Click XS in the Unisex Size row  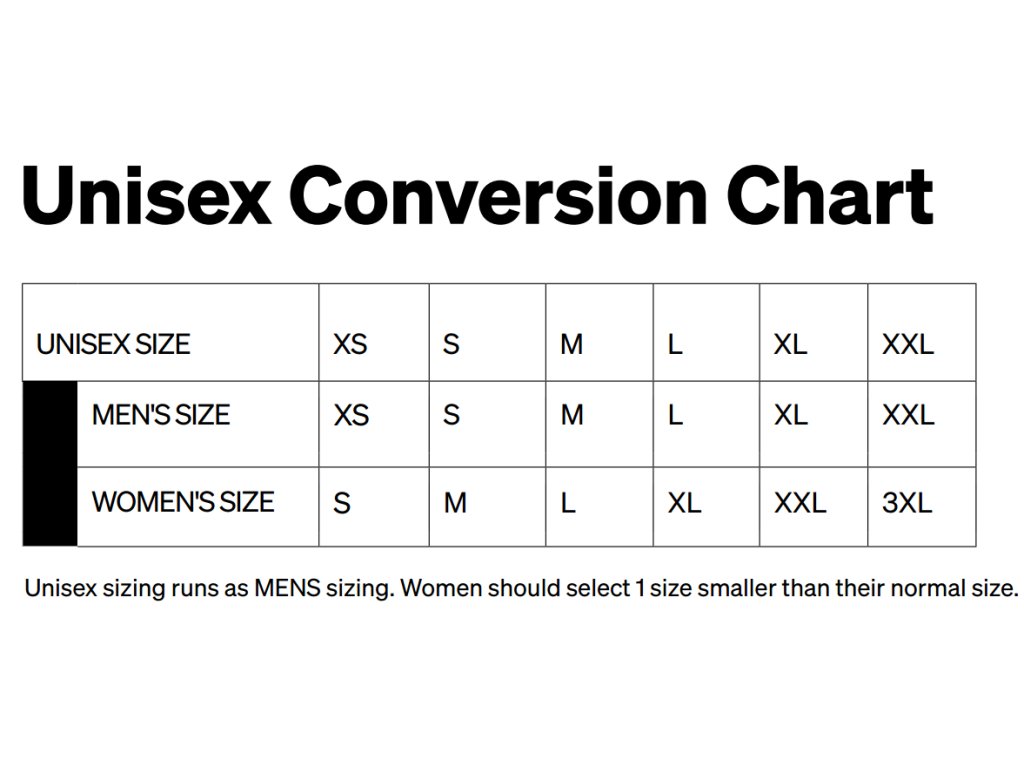point(350,344)
